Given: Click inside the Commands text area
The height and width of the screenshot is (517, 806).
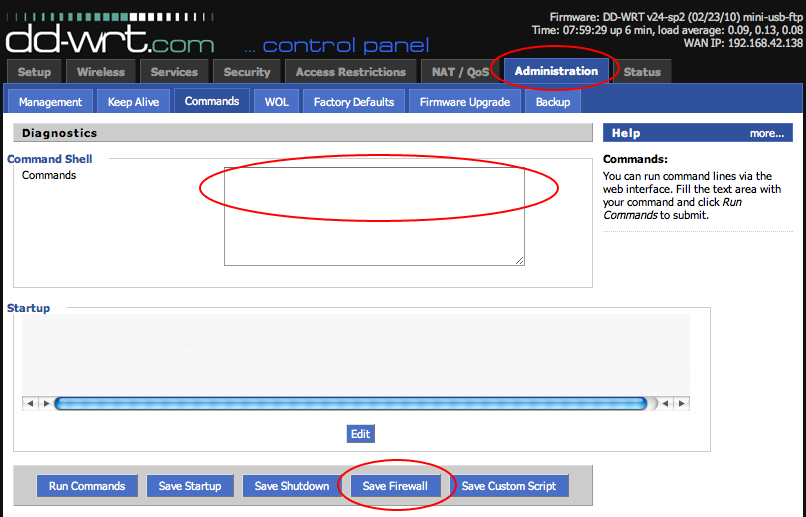Looking at the screenshot, I should coord(373,215).
